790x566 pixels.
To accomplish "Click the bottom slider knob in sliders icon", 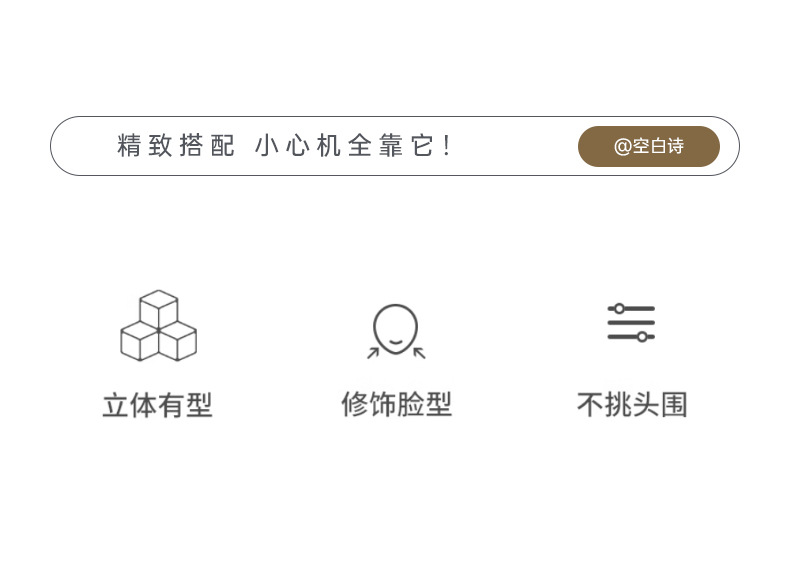I will [x=642, y=337].
